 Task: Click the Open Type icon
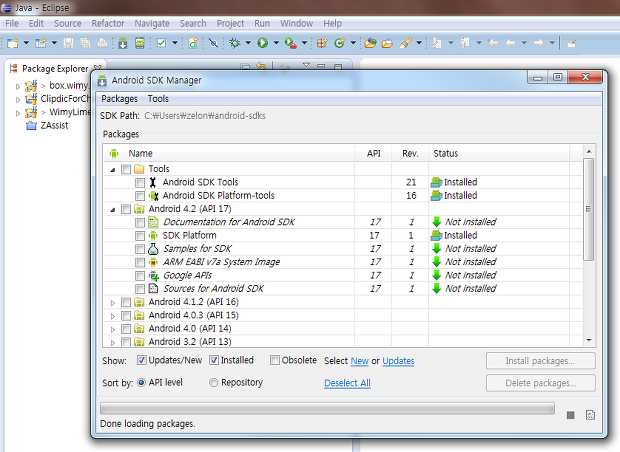pos(370,43)
